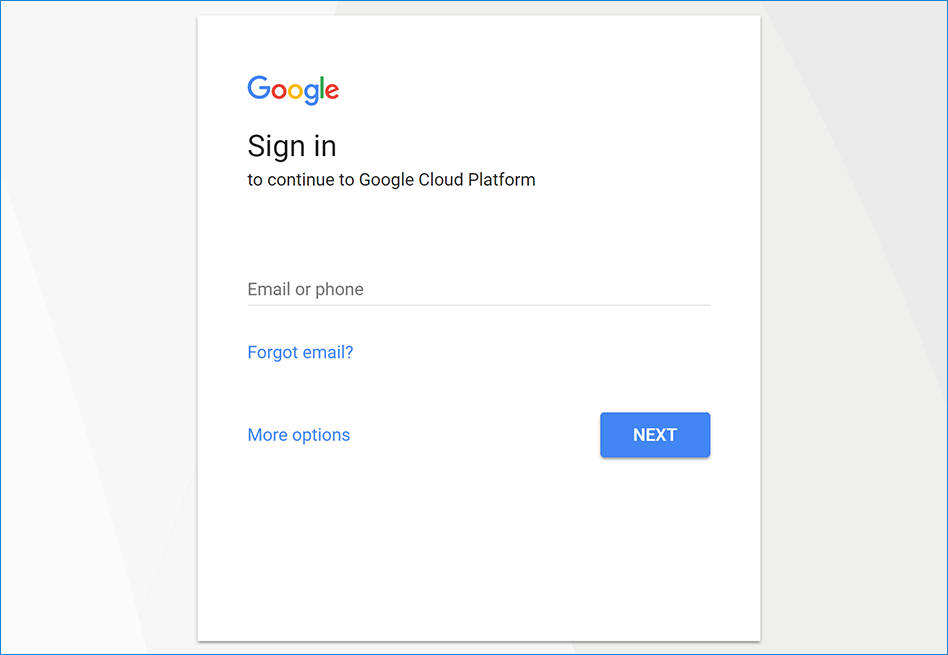
Task: Click the red e ending the Google logo
Action: 332,91
